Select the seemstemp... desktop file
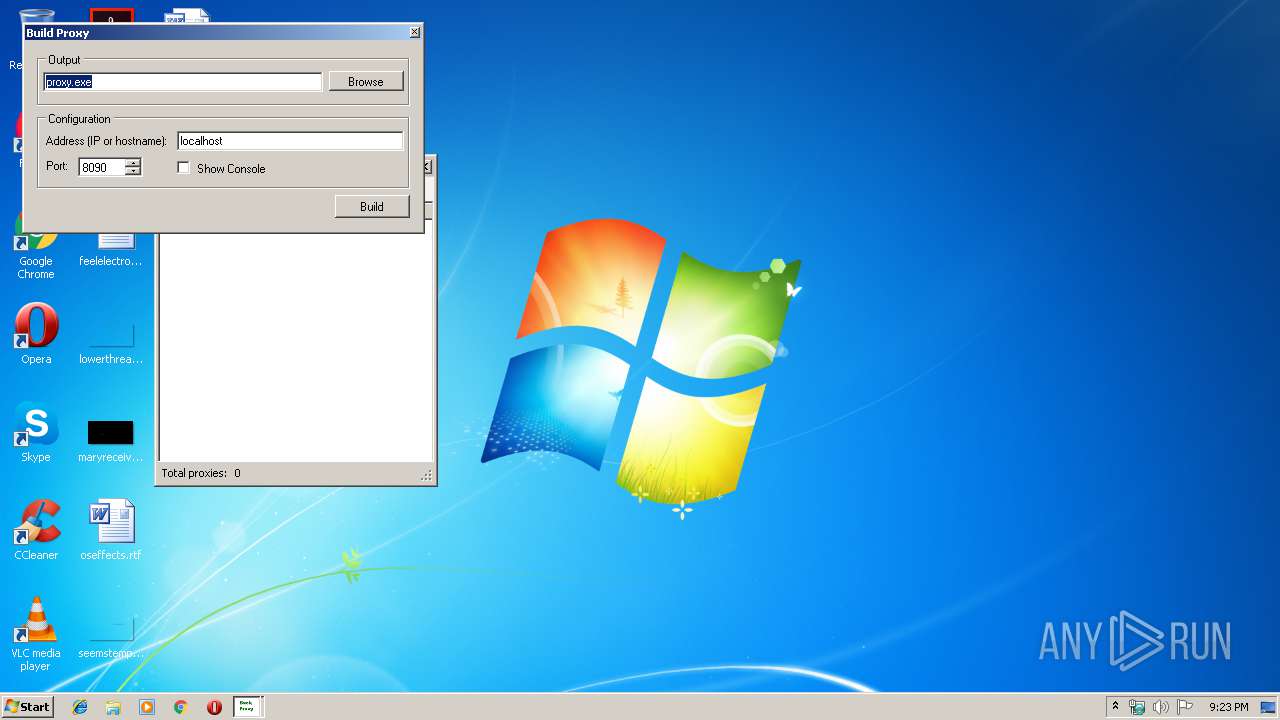This screenshot has height=720, width=1280. tap(111, 637)
